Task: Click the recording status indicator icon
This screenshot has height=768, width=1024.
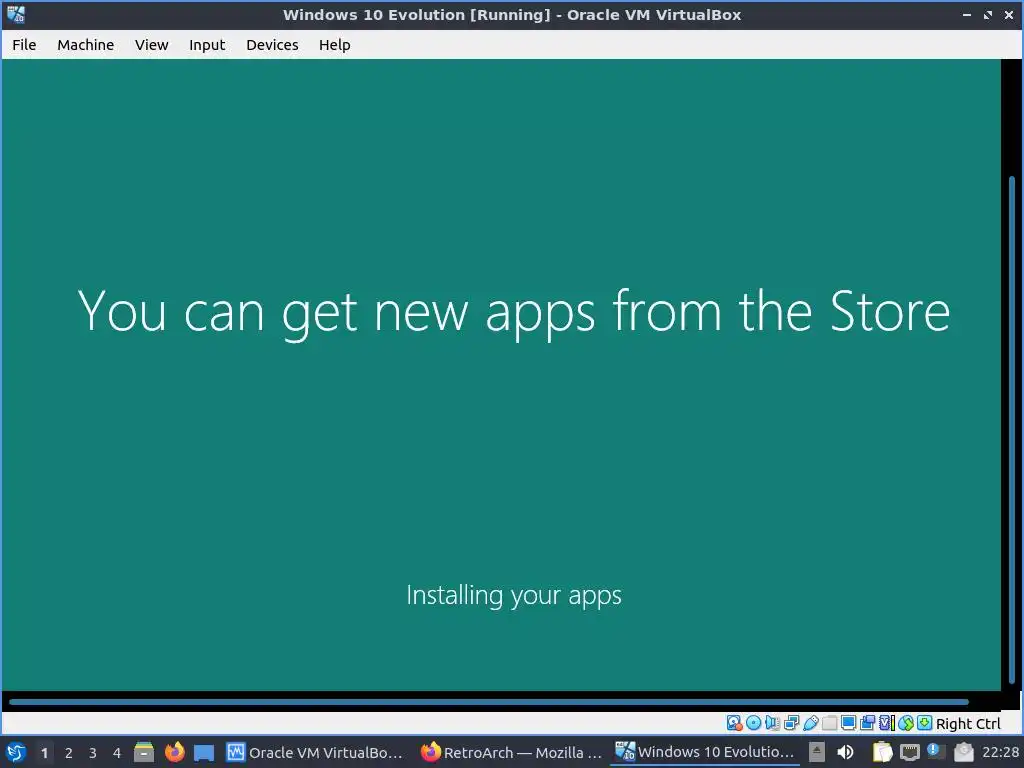Action: (867, 723)
